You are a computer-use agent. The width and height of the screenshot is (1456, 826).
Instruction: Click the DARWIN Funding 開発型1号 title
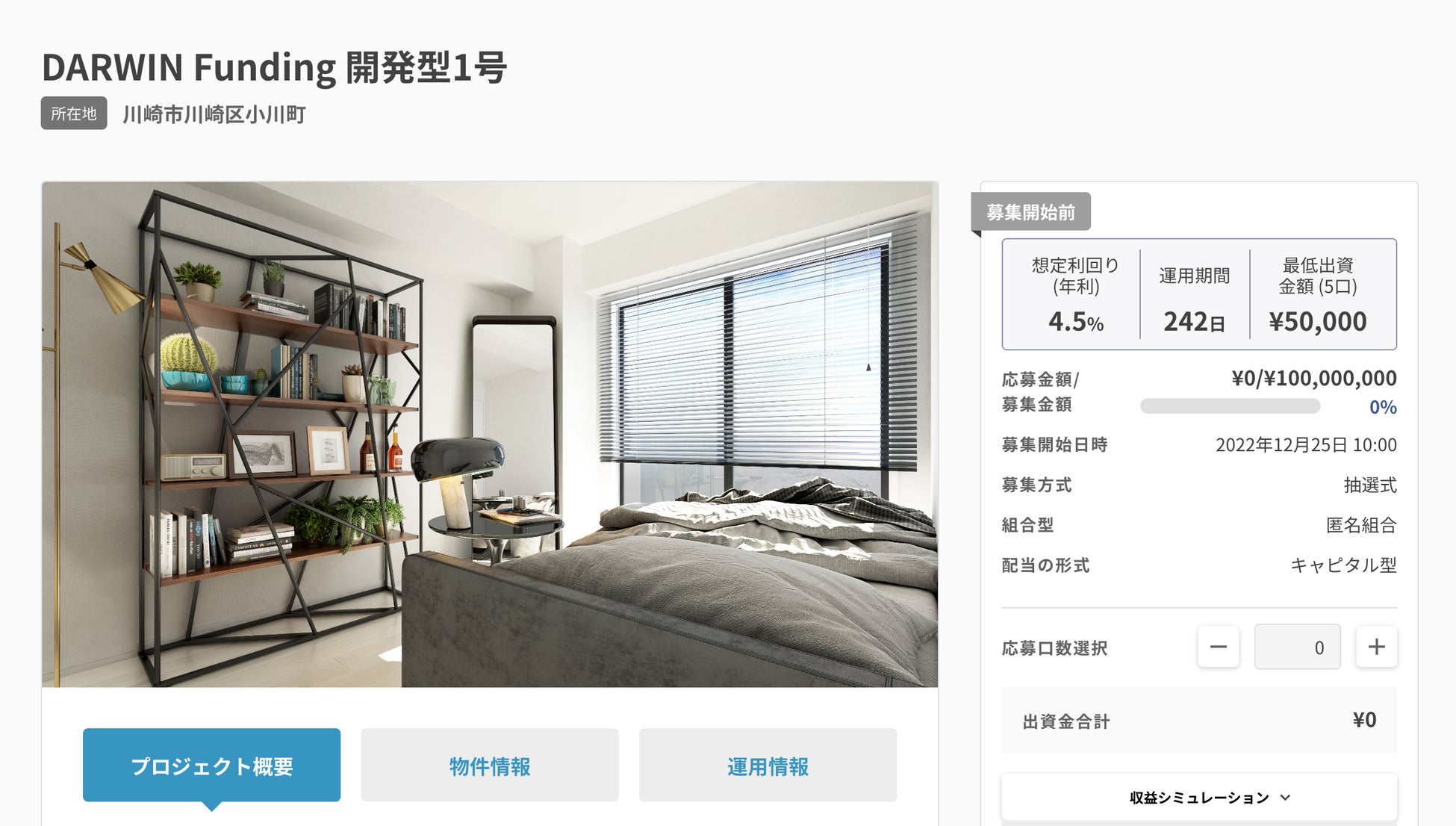click(274, 67)
